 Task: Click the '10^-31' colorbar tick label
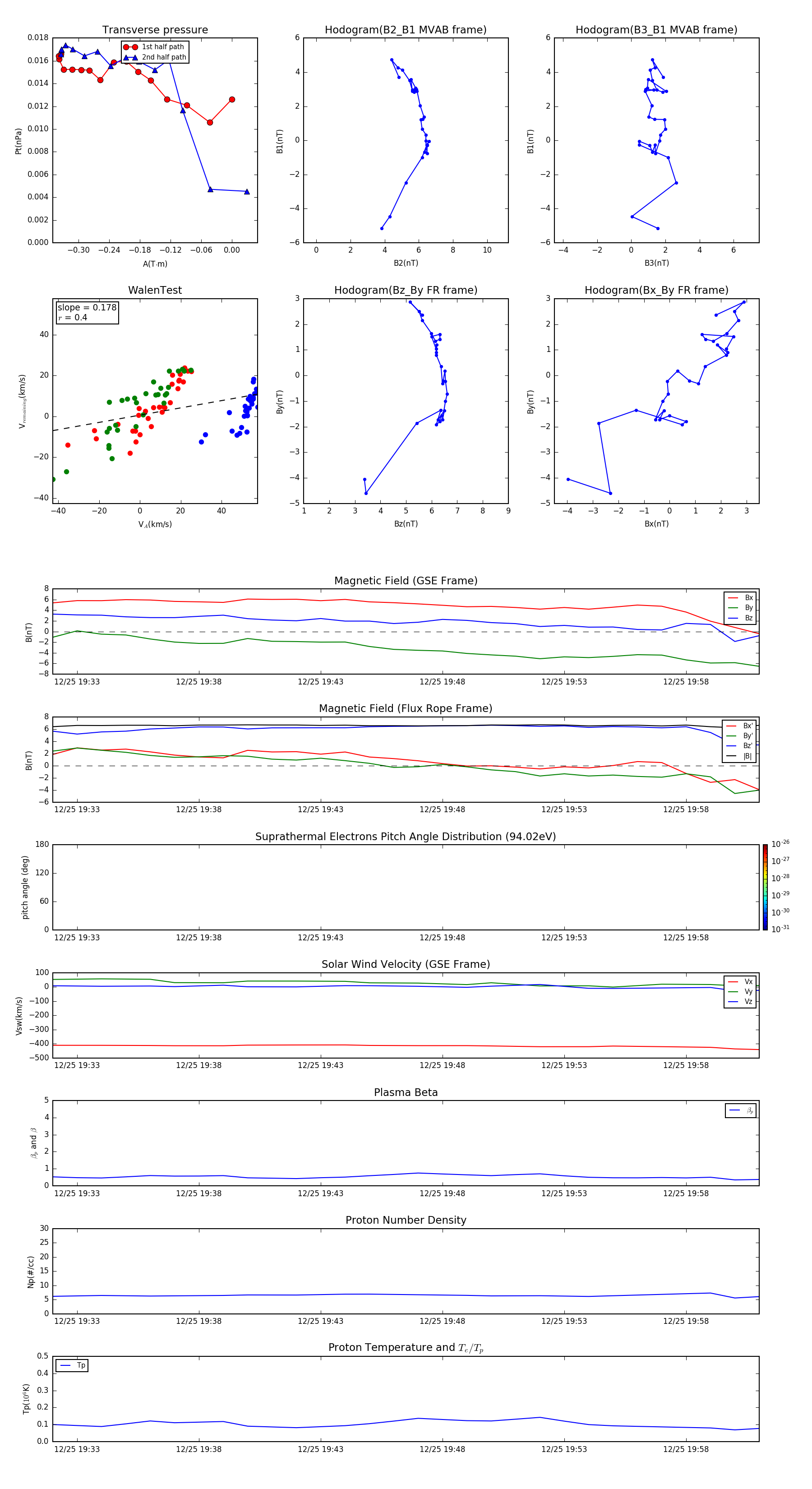click(780, 929)
